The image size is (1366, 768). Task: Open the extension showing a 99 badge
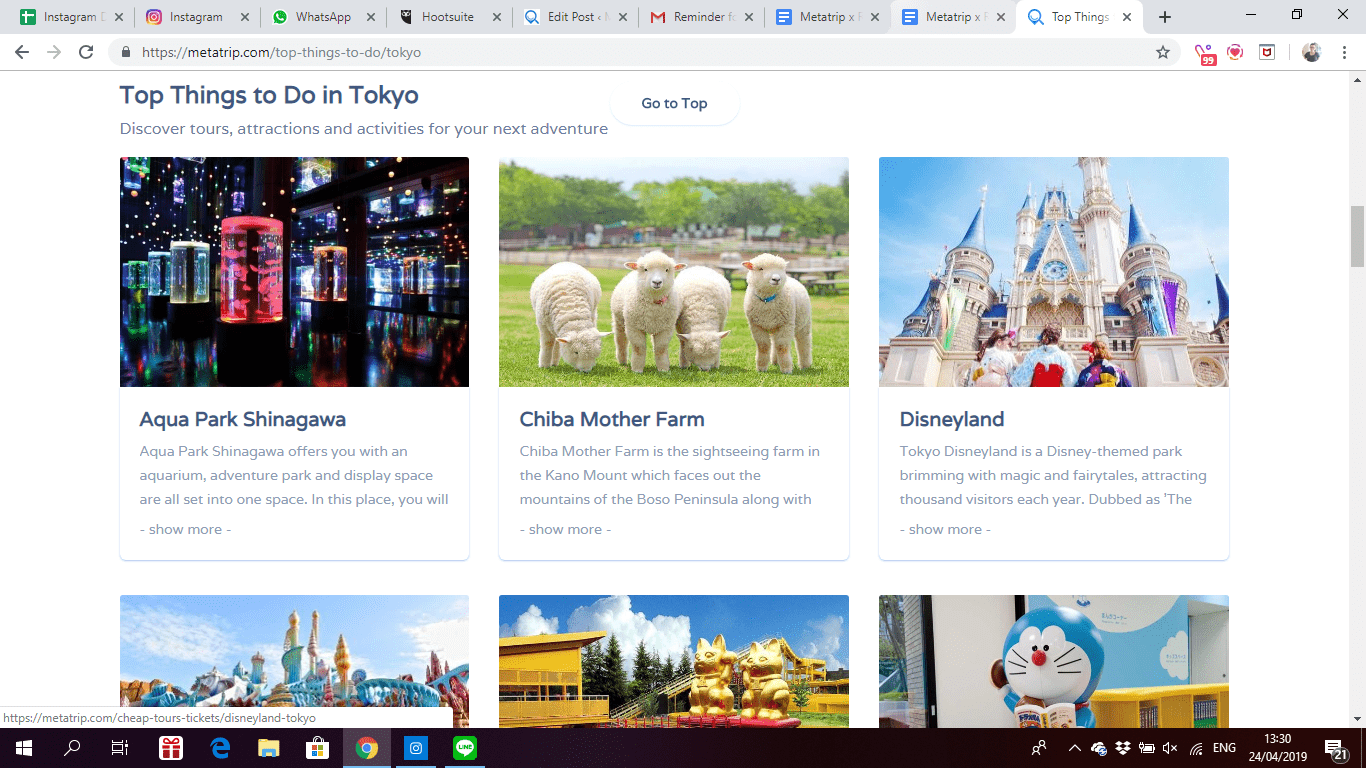(x=1205, y=53)
